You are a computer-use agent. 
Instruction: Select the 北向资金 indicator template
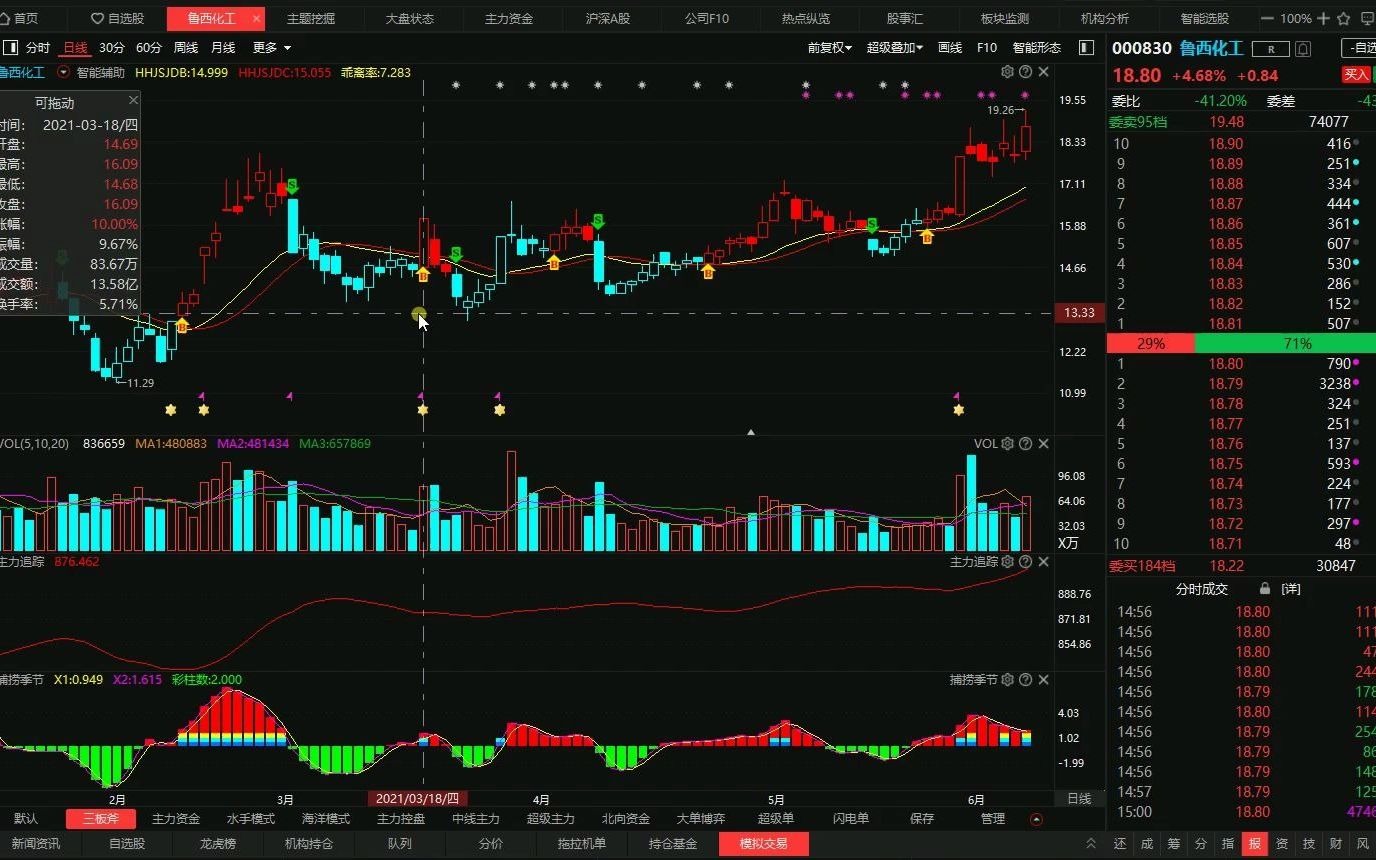click(x=626, y=819)
